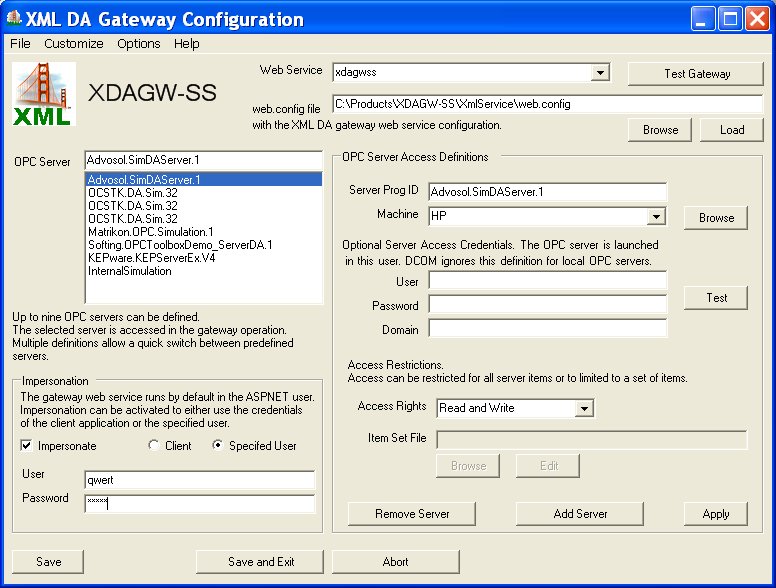
Task: Open the Help menu
Action: click(x=187, y=44)
